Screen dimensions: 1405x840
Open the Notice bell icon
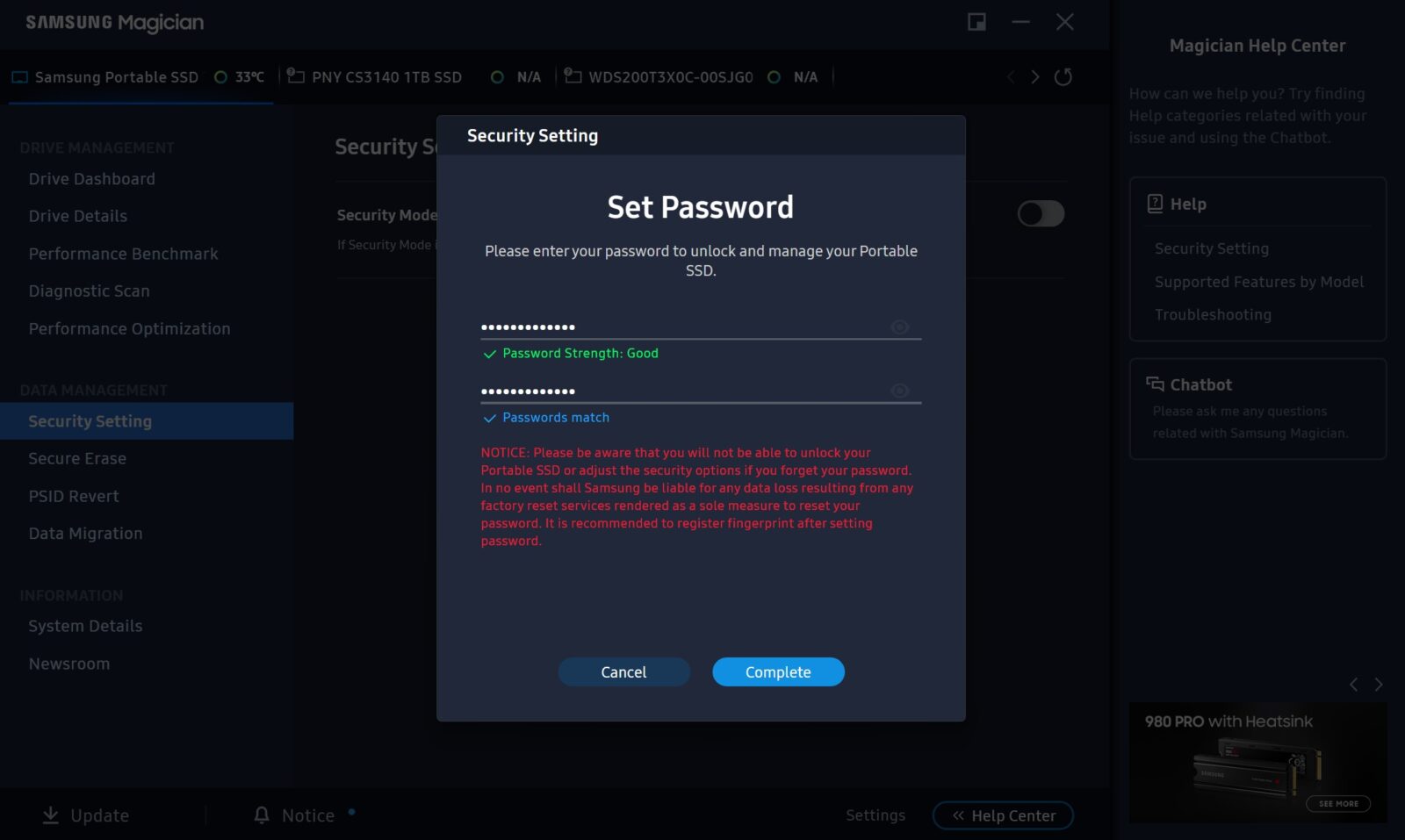pos(262,815)
